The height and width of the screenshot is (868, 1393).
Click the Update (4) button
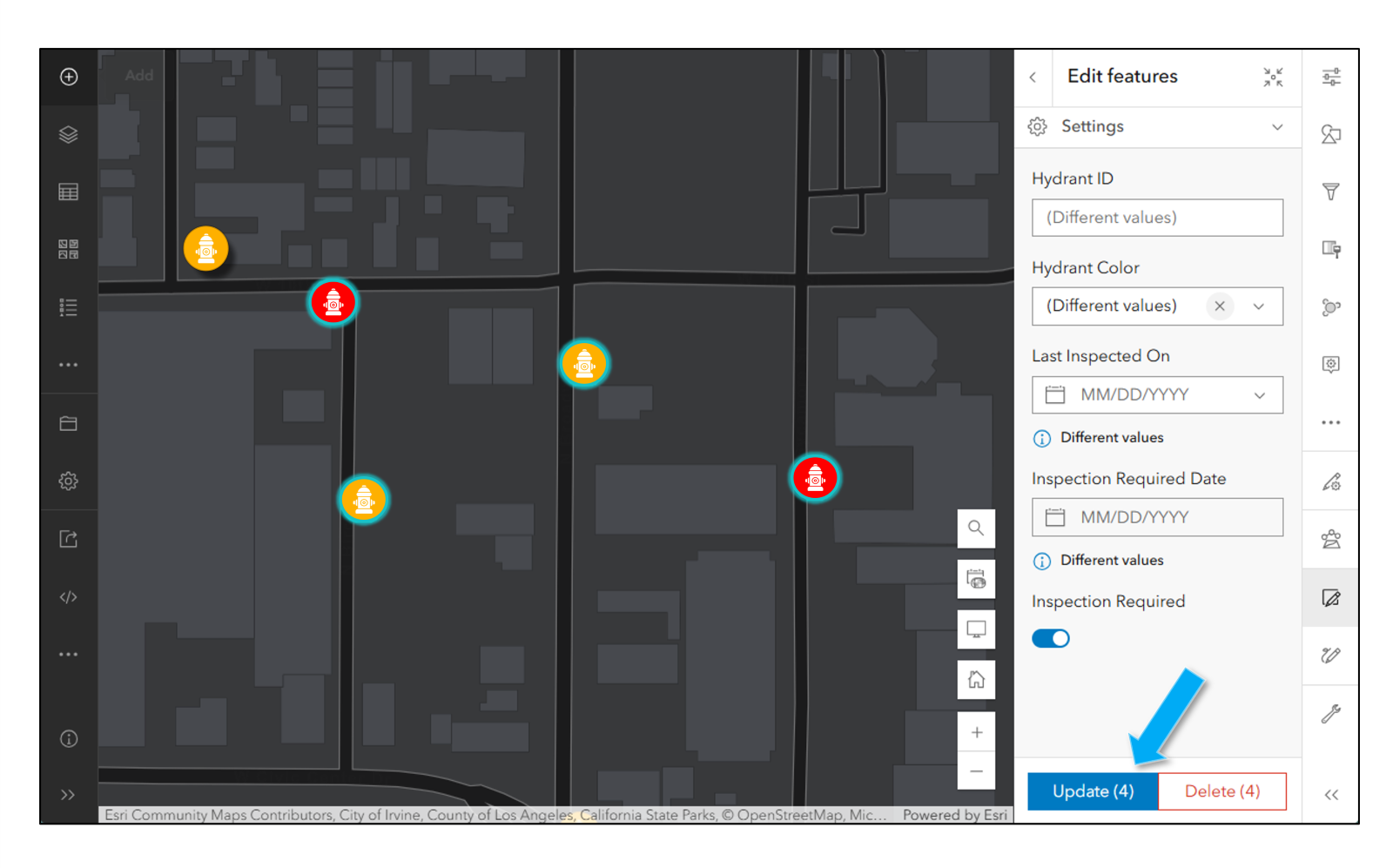pyautogui.click(x=1093, y=791)
